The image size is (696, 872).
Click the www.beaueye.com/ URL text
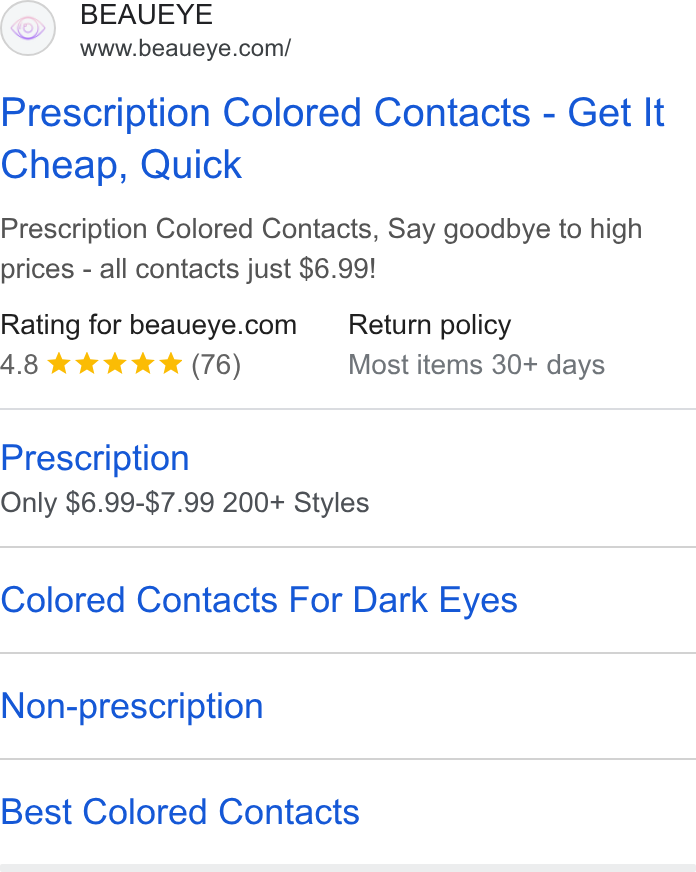click(x=185, y=48)
